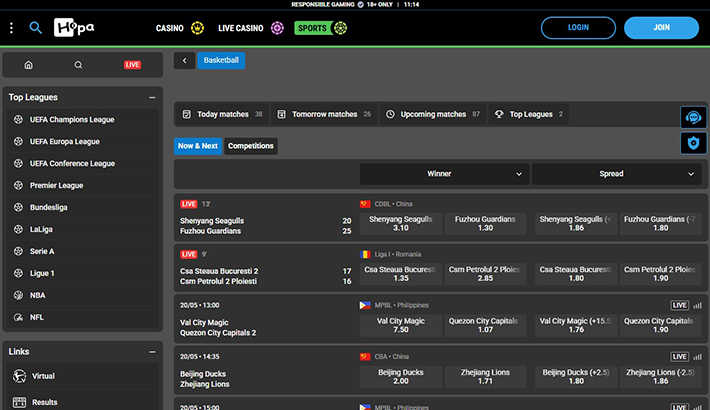Show Tomorrow matches
The height and width of the screenshot is (410, 710).
pyautogui.click(x=324, y=114)
